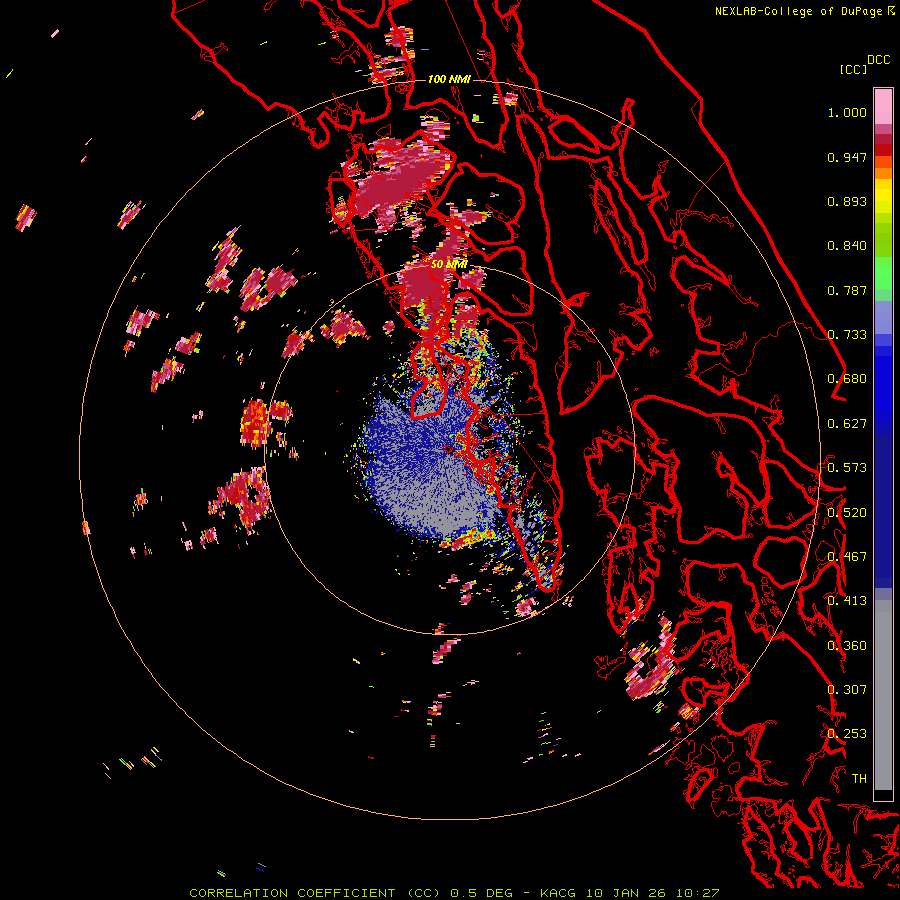
Task: Click the [CC] units label
Action: tap(853, 69)
